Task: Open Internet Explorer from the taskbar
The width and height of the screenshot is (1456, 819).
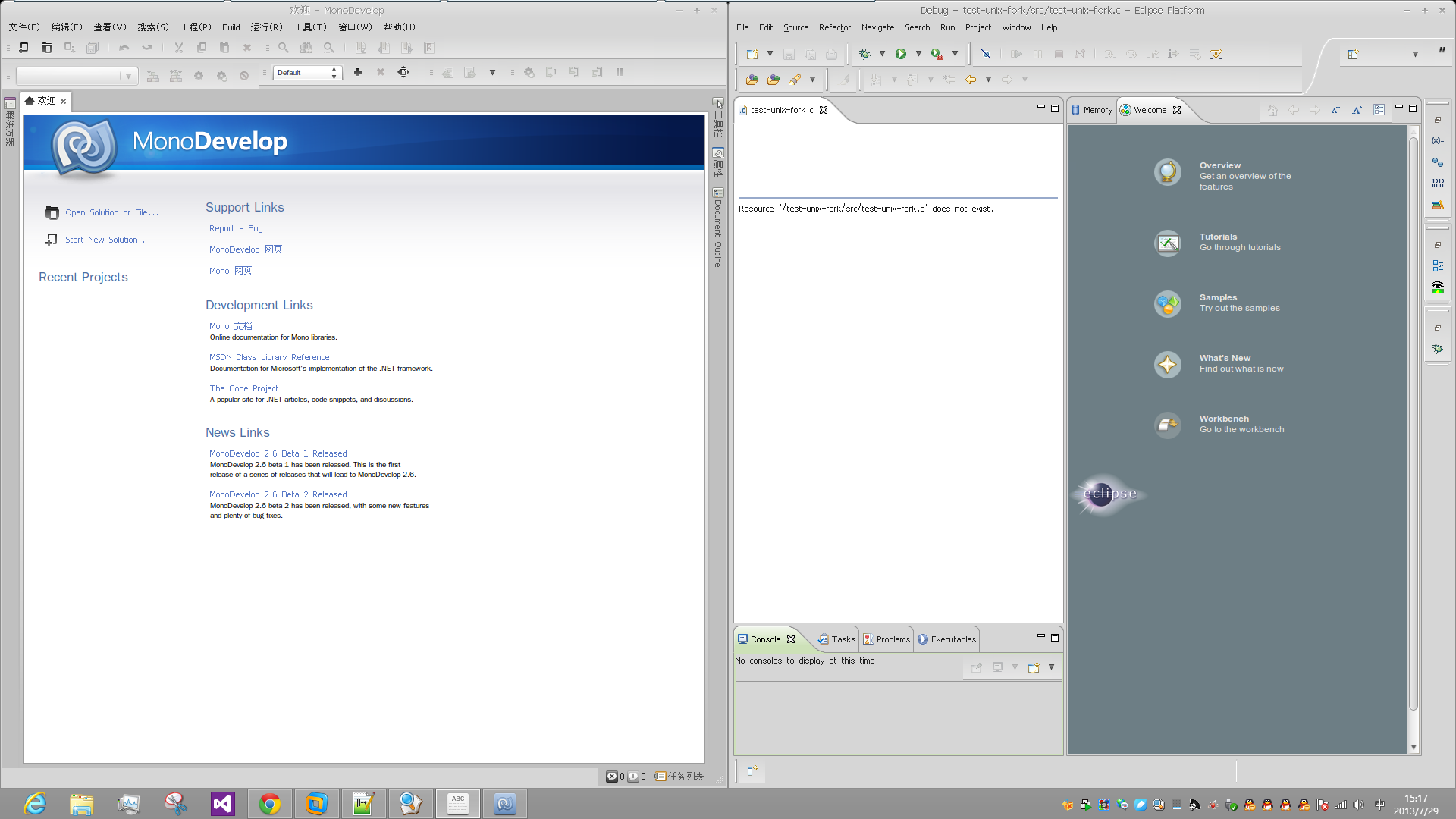Action: 35,803
